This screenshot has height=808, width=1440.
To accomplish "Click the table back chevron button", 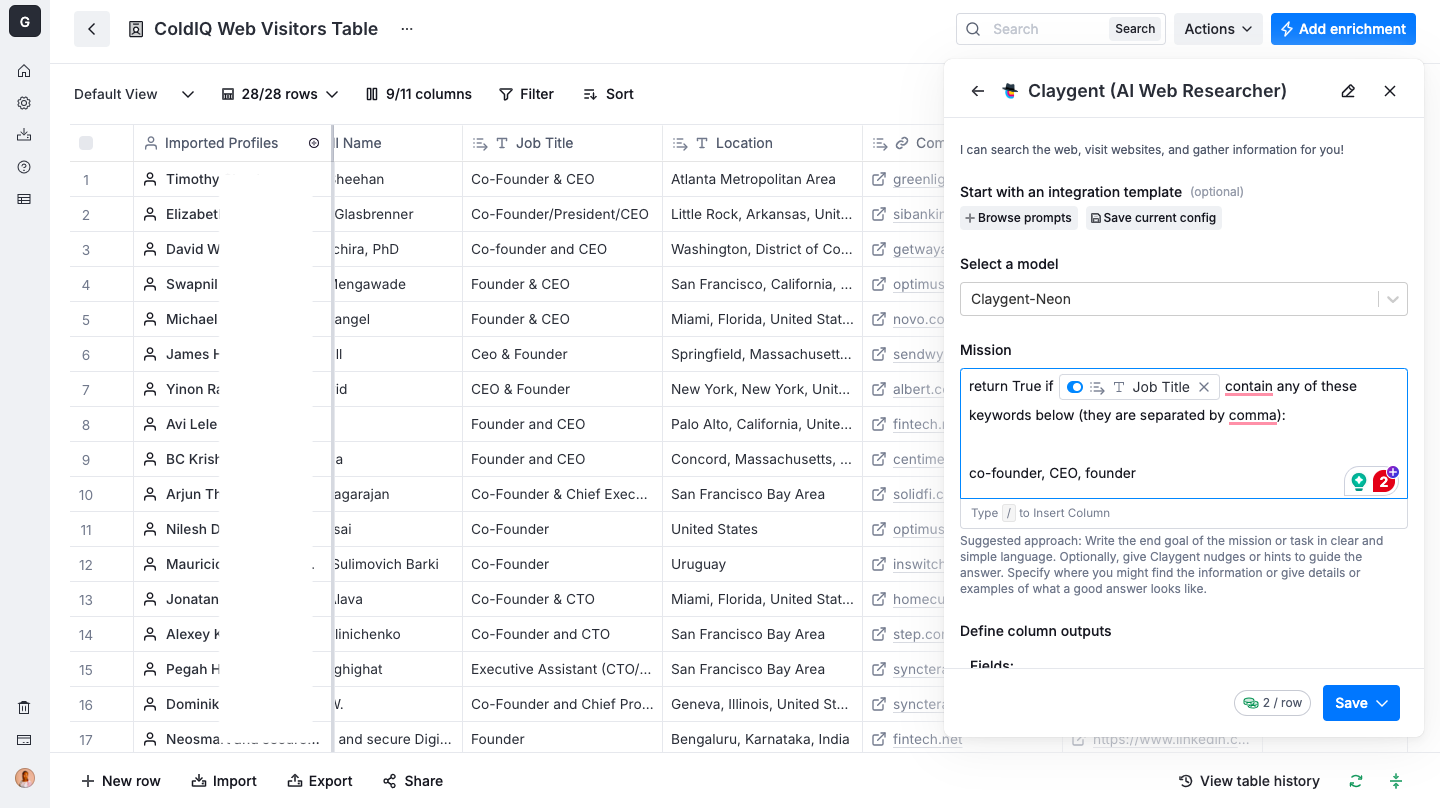I will 92,29.
